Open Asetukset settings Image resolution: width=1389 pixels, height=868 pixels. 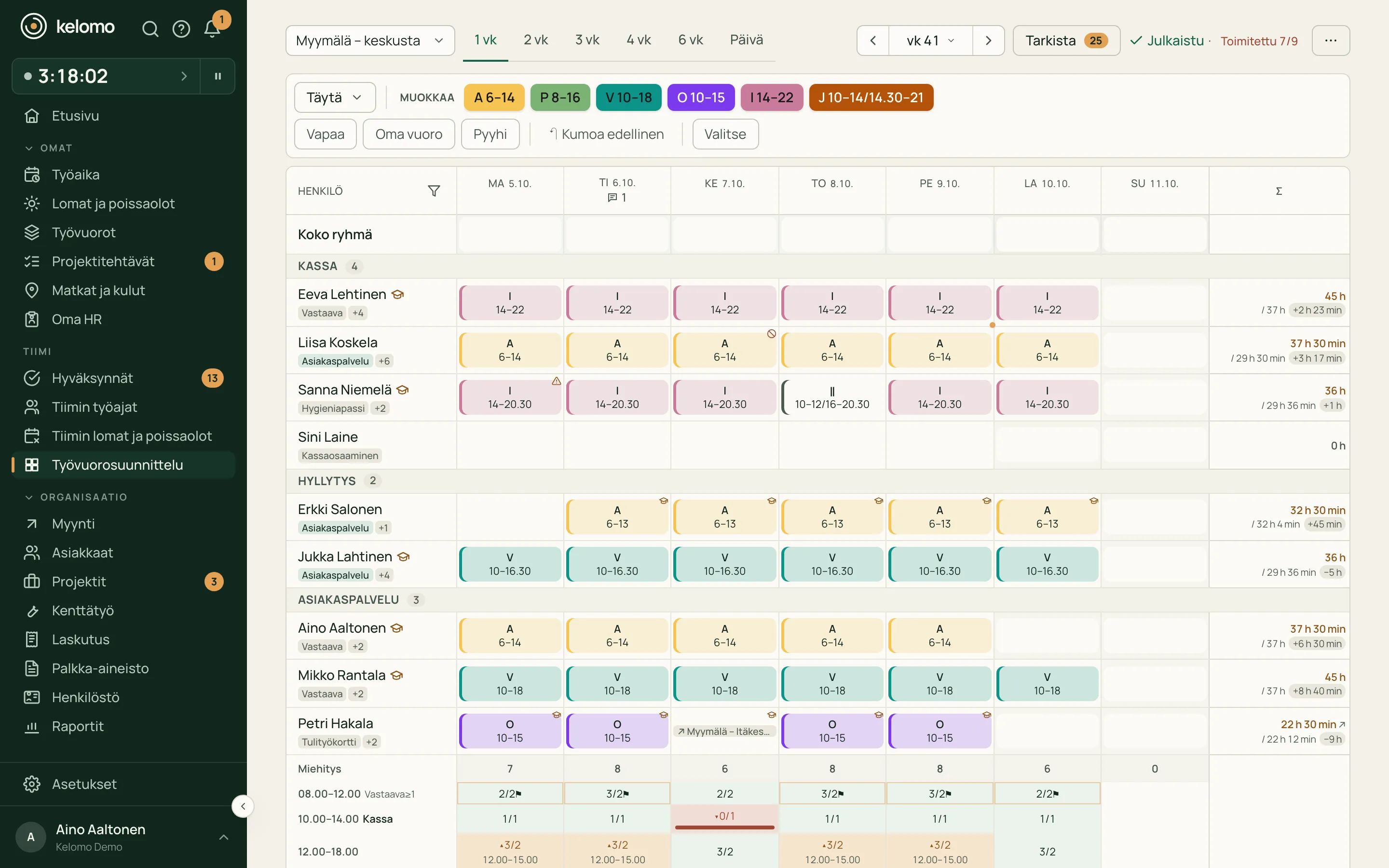[123, 784]
